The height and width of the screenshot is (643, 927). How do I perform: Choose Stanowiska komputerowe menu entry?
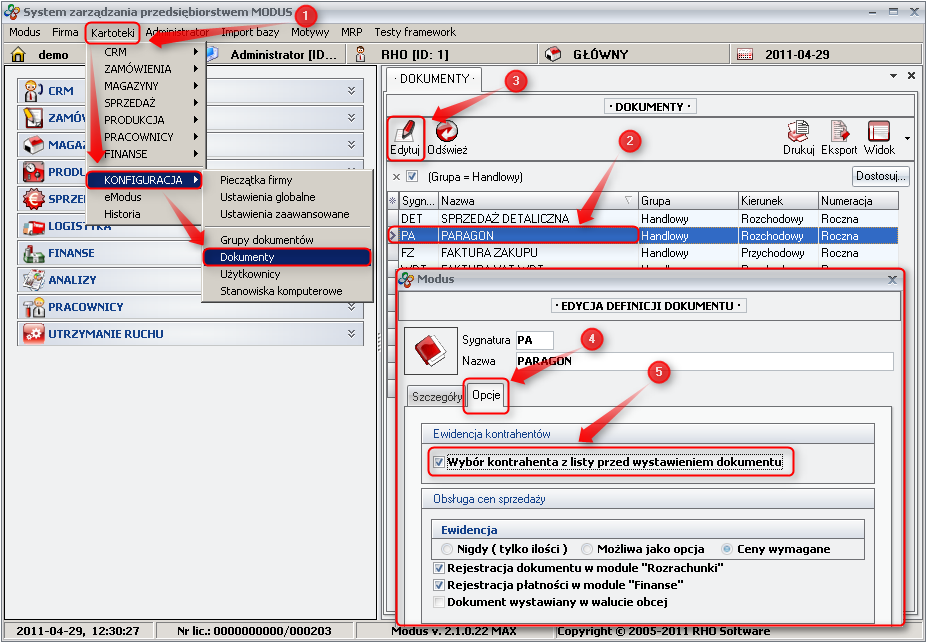tap(287, 291)
